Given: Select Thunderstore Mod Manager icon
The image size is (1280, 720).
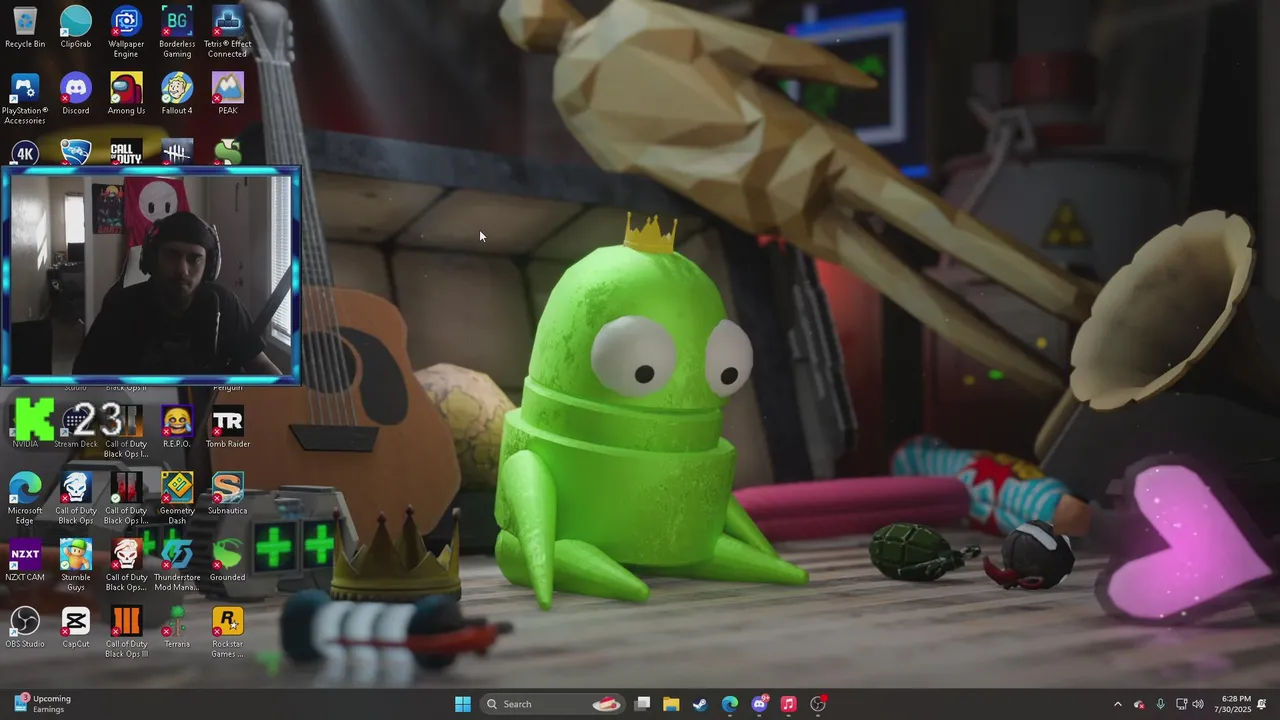Looking at the screenshot, I should click(x=177, y=565).
